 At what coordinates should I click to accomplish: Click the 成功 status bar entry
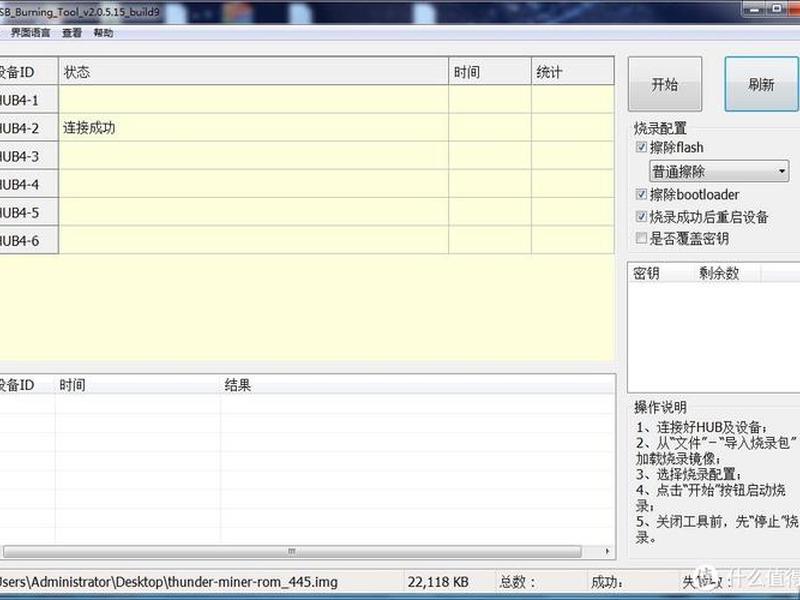pyautogui.click(x=607, y=582)
